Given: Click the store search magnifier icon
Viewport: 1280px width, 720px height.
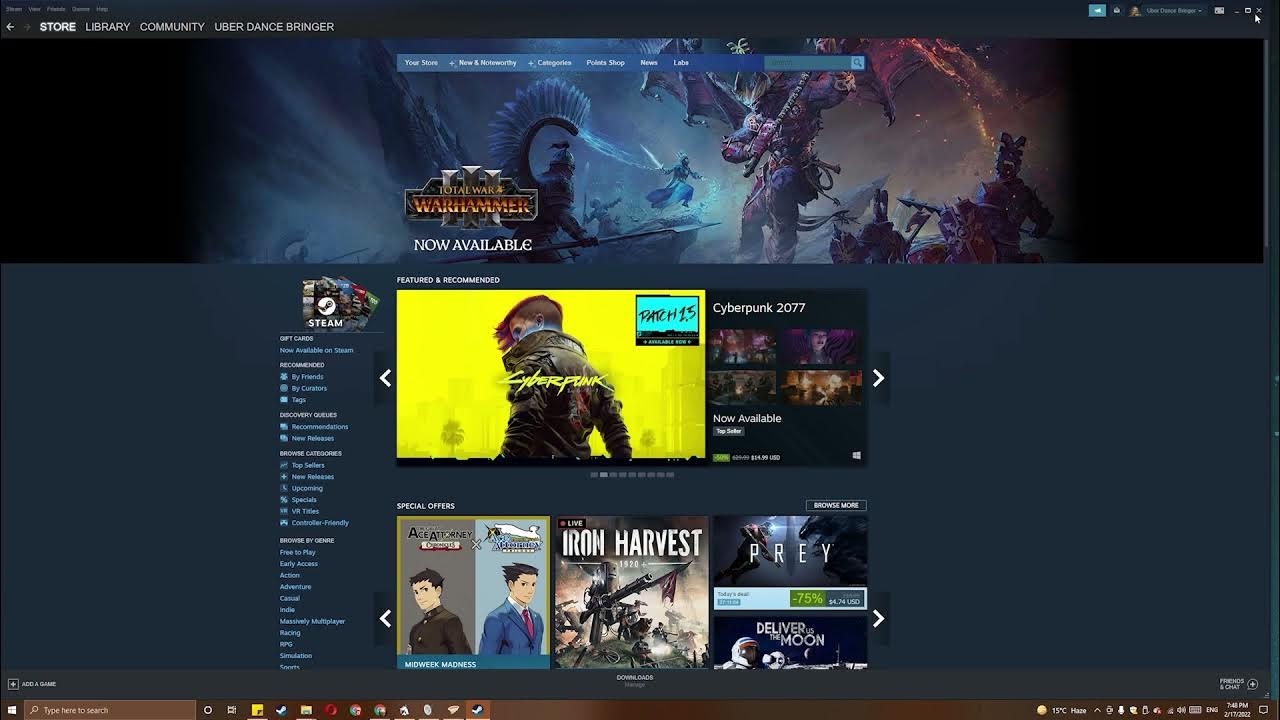Looking at the screenshot, I should click(x=857, y=63).
